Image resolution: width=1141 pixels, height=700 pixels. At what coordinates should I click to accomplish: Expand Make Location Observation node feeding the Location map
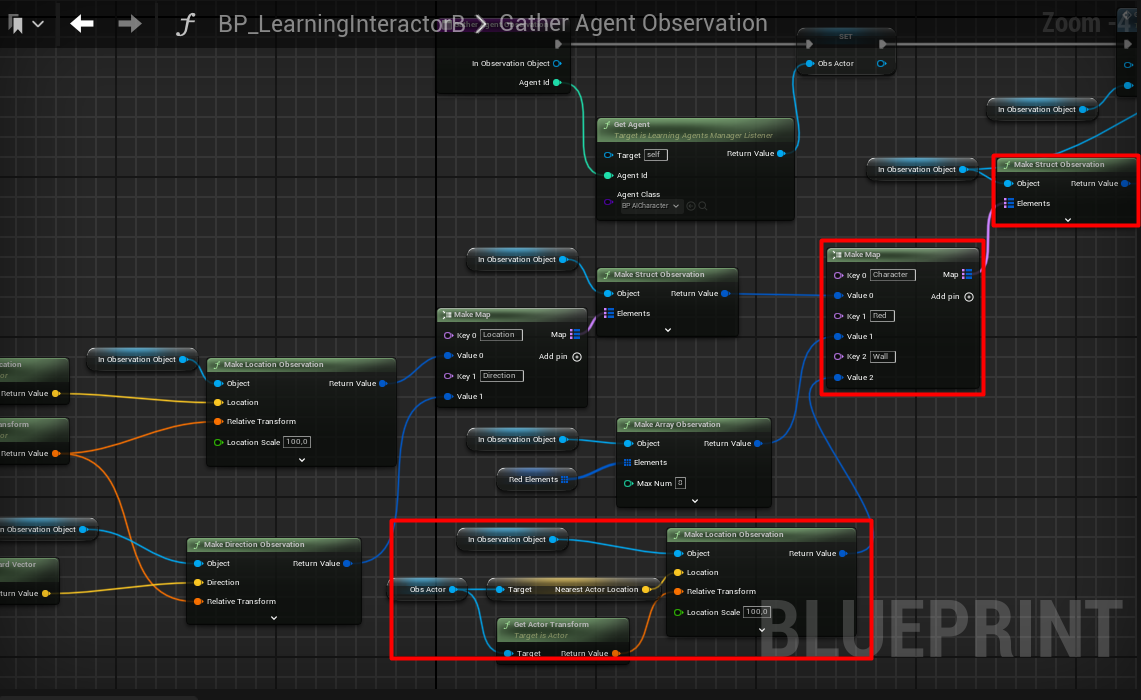[x=302, y=460]
